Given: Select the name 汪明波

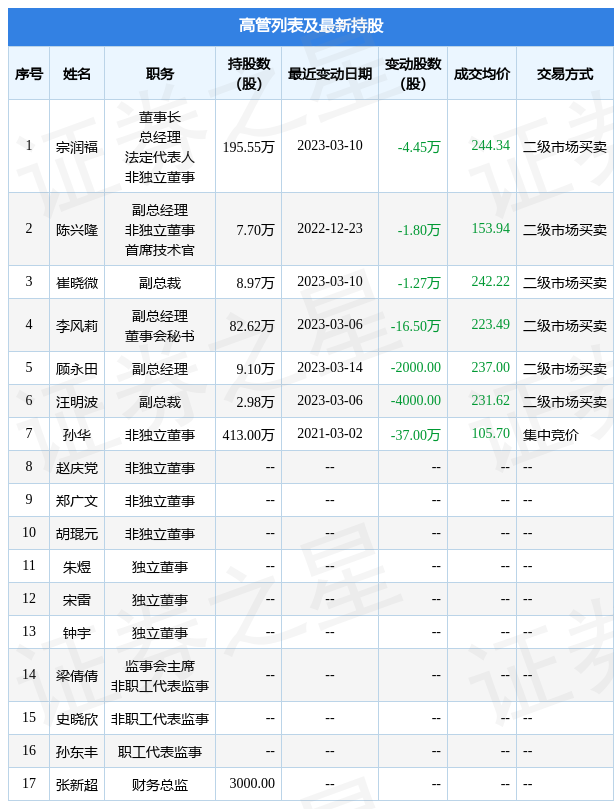Looking at the screenshot, I should pyautogui.click(x=77, y=401).
